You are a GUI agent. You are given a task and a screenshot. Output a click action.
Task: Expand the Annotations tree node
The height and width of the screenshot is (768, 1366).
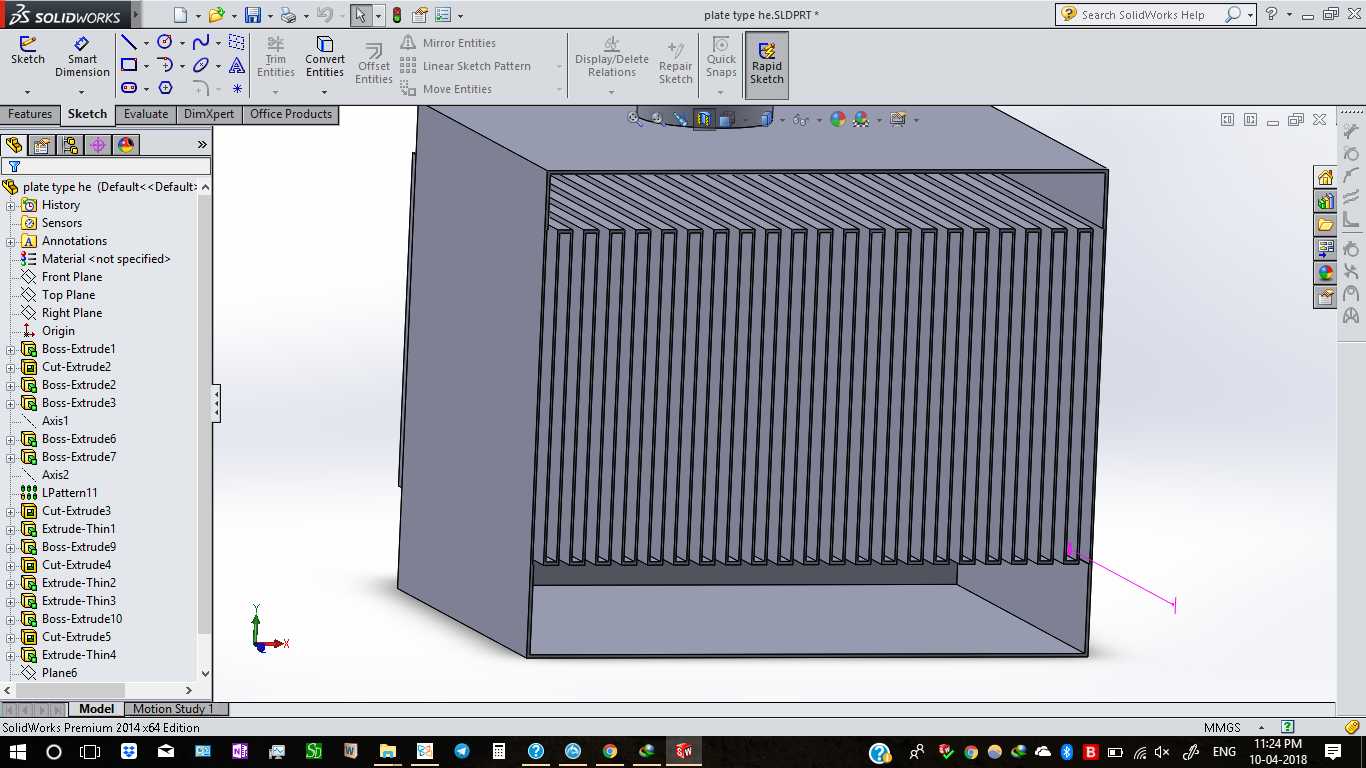coord(11,241)
